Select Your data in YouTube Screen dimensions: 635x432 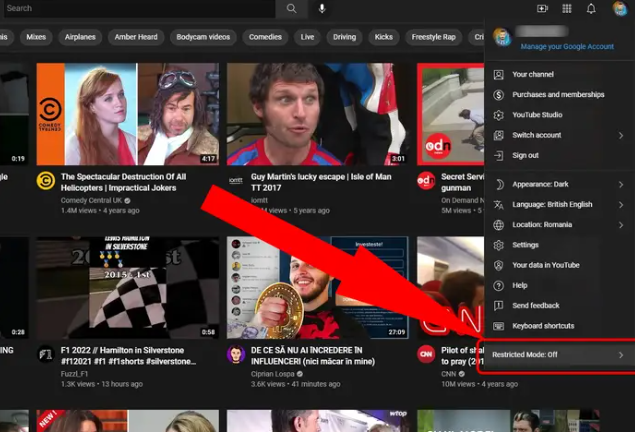pos(560,266)
